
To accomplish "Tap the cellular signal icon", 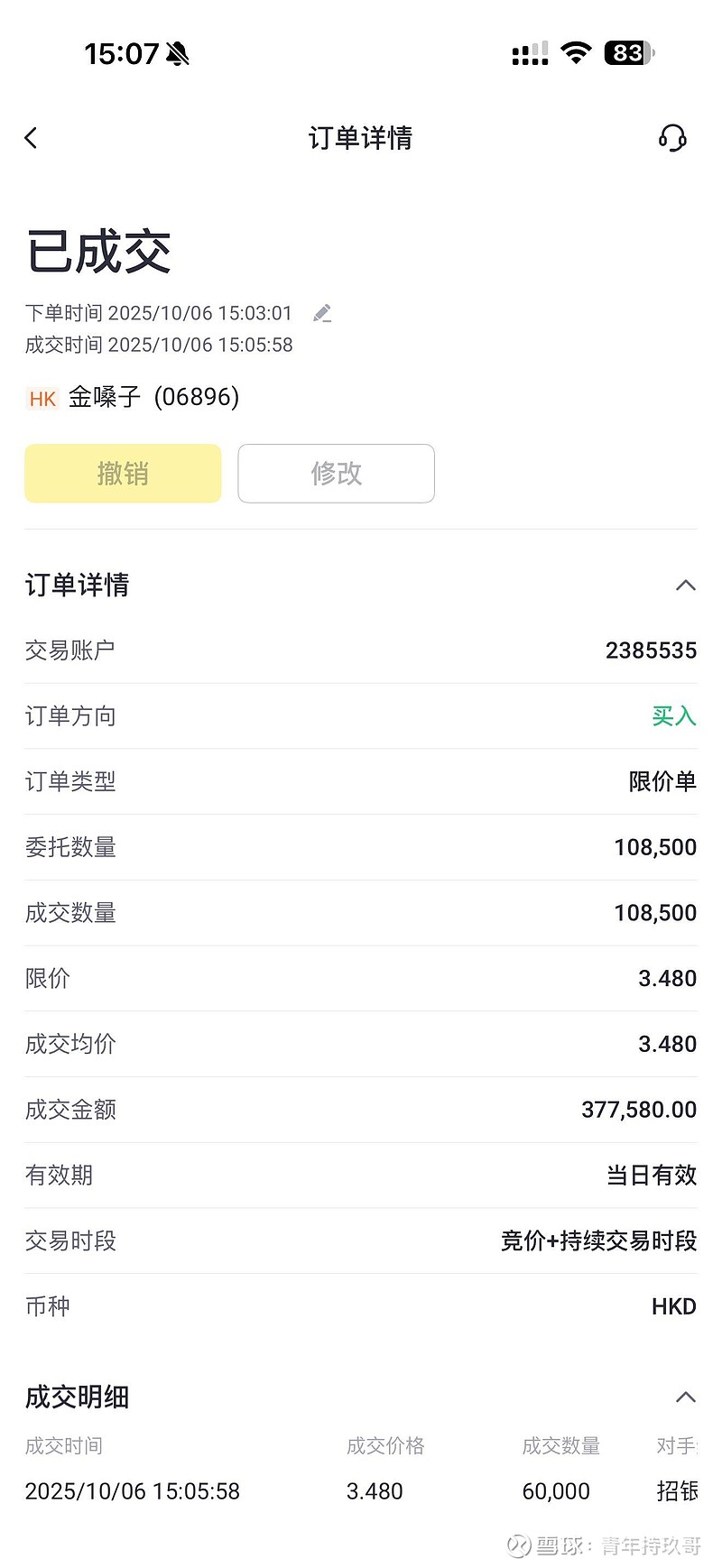I will point(530,54).
